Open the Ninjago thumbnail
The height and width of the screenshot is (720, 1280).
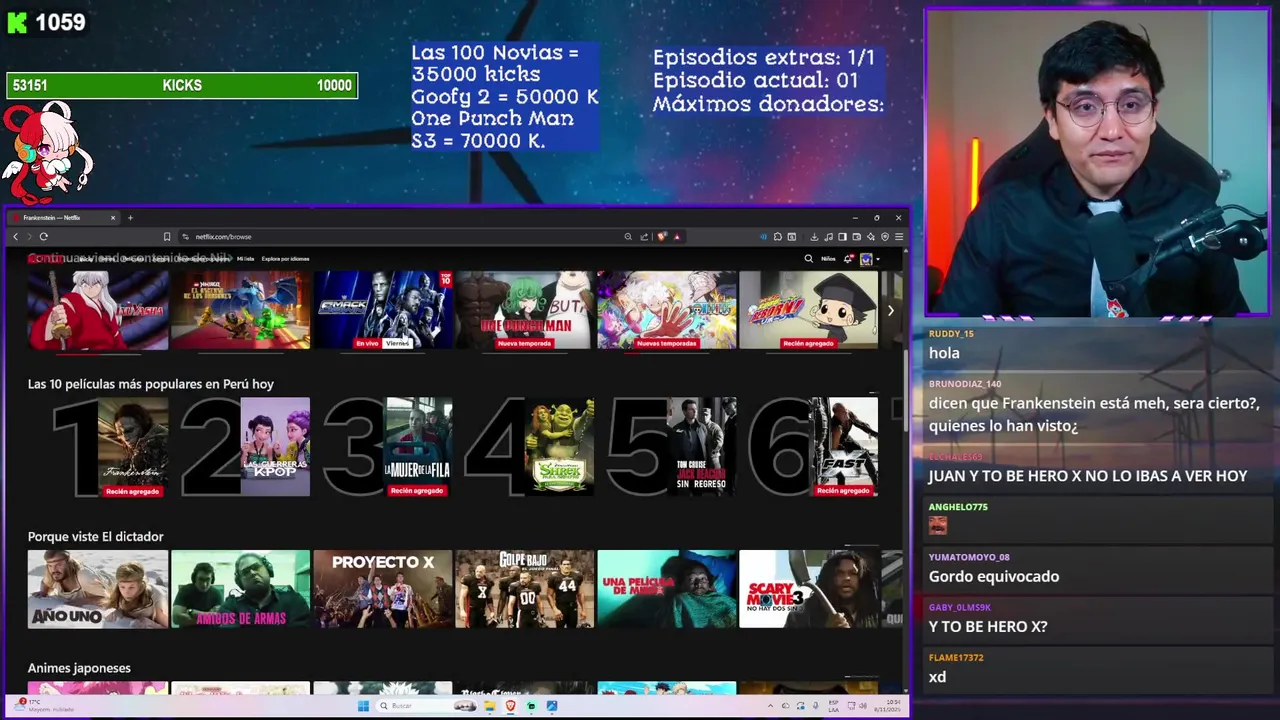point(240,310)
